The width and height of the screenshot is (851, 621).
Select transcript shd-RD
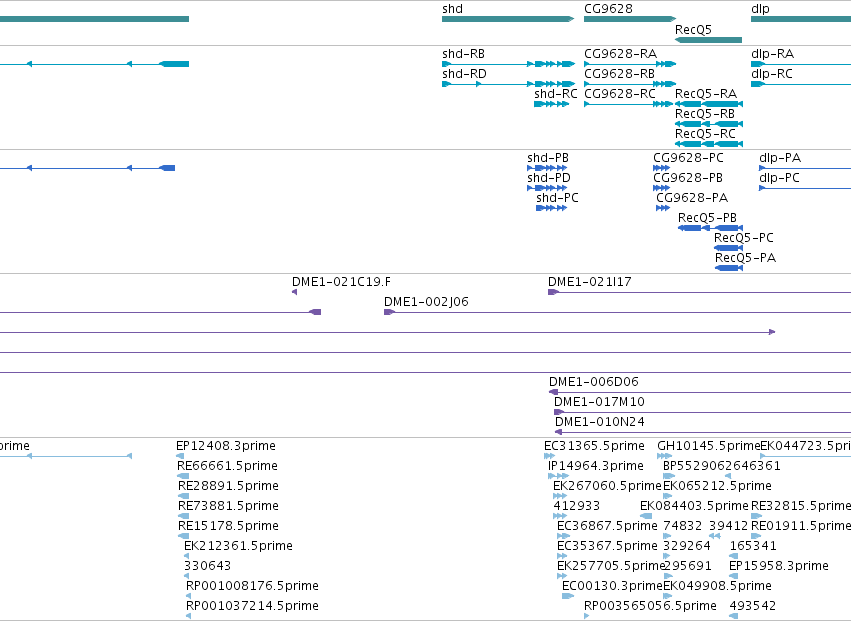509,84
